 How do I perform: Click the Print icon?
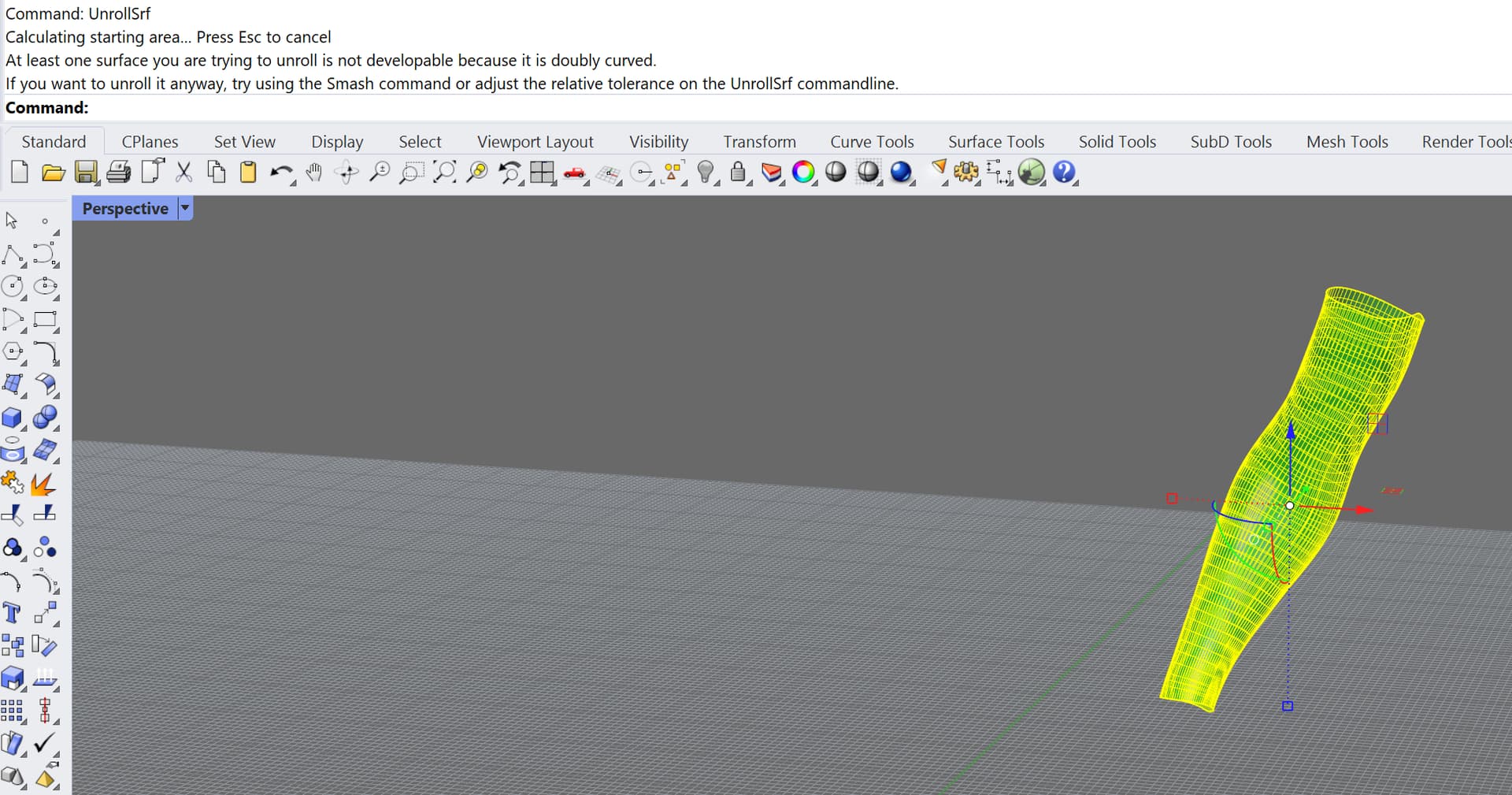[x=118, y=172]
